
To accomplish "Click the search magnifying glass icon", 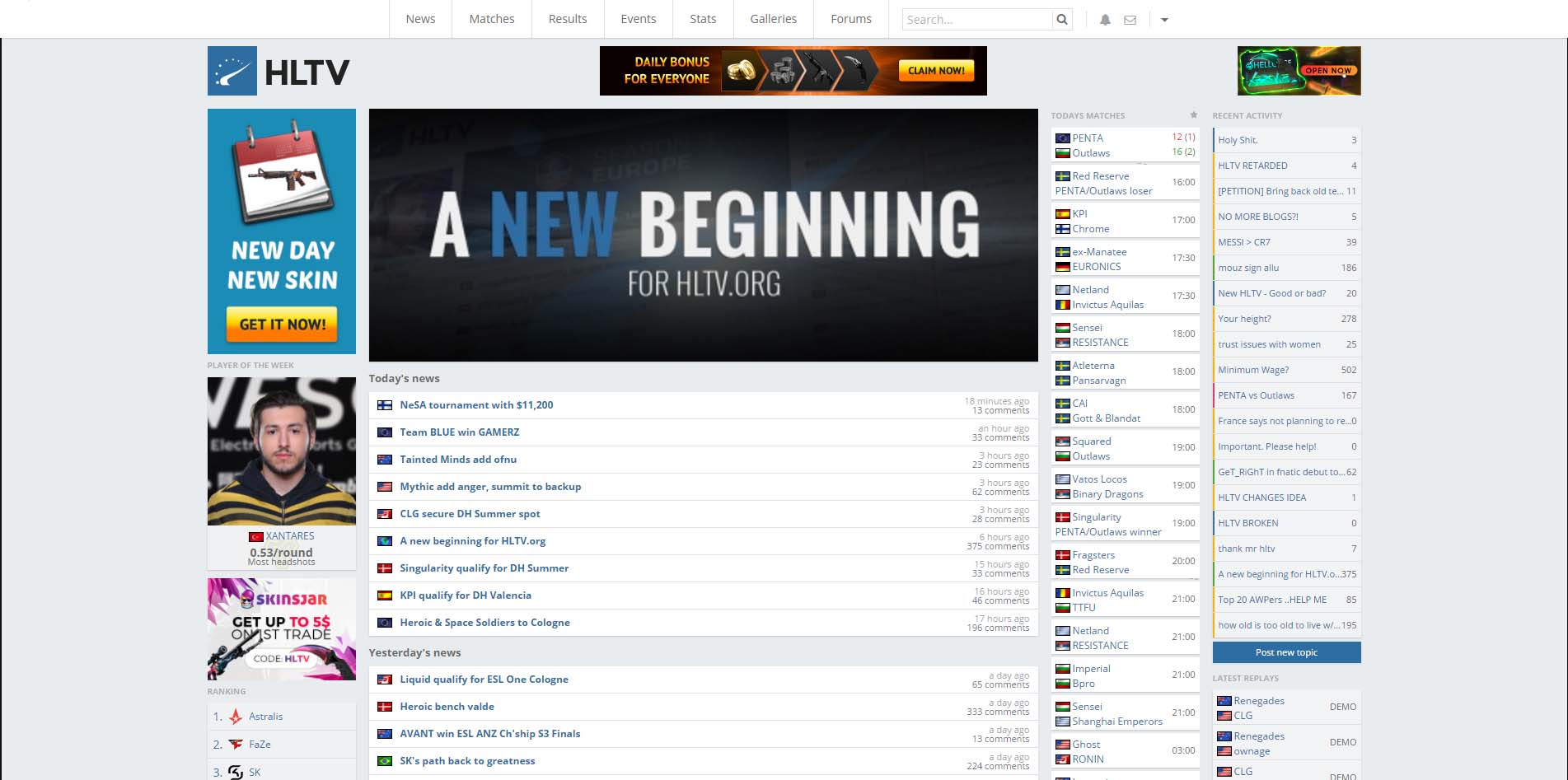I will tap(1061, 19).
